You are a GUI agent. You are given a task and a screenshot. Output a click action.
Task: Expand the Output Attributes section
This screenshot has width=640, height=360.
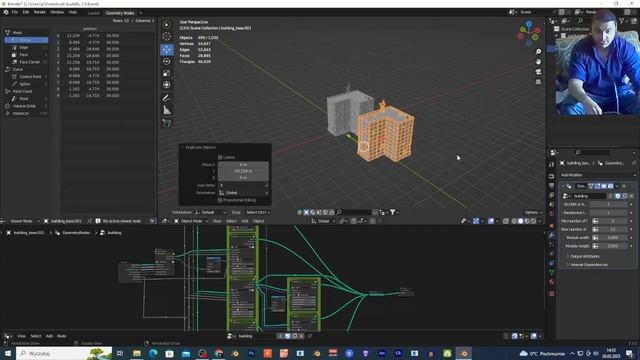tap(584, 256)
